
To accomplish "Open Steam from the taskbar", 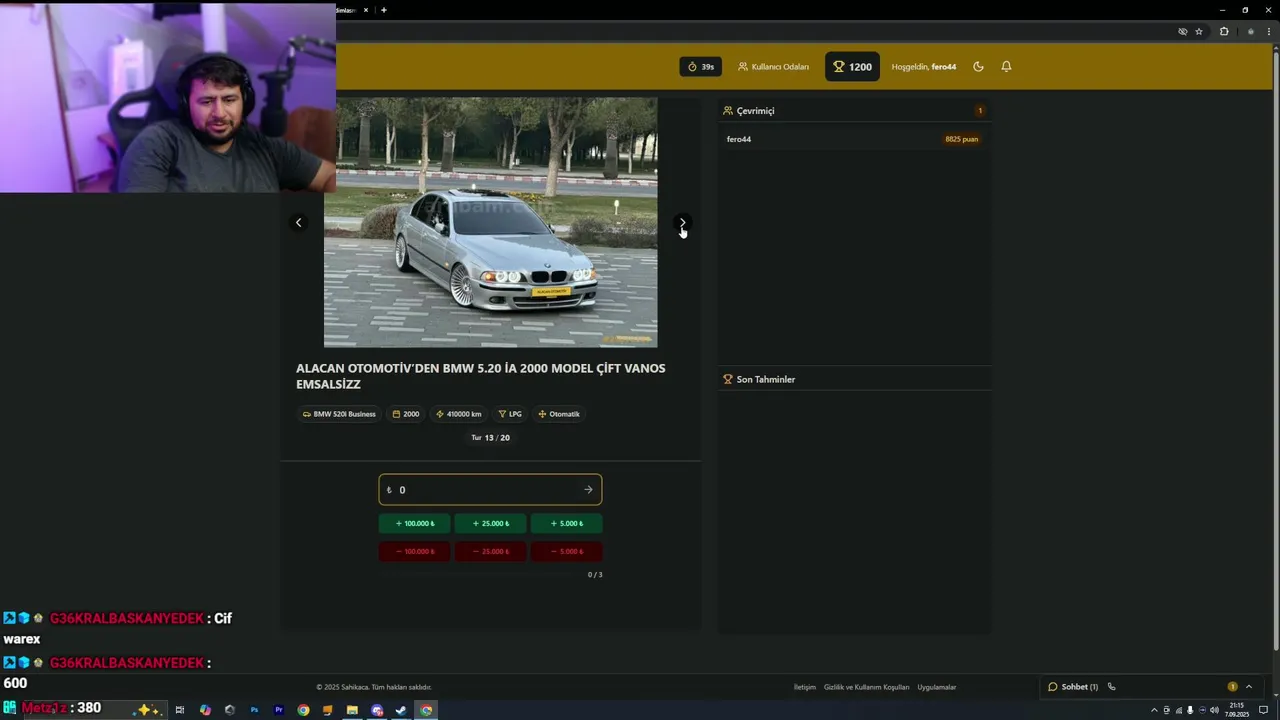I will point(401,710).
